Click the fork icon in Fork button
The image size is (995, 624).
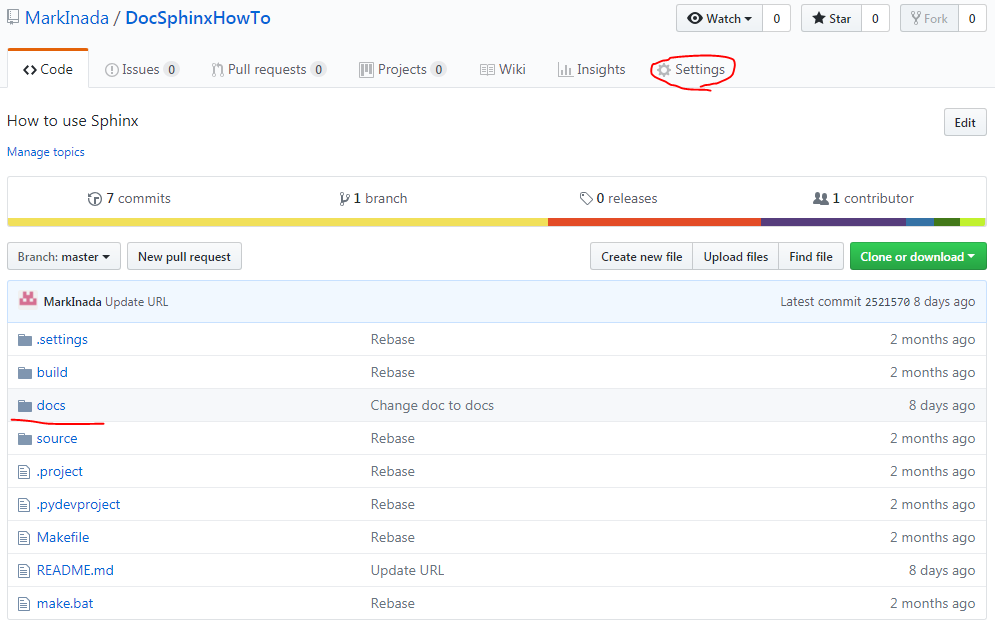coord(916,18)
